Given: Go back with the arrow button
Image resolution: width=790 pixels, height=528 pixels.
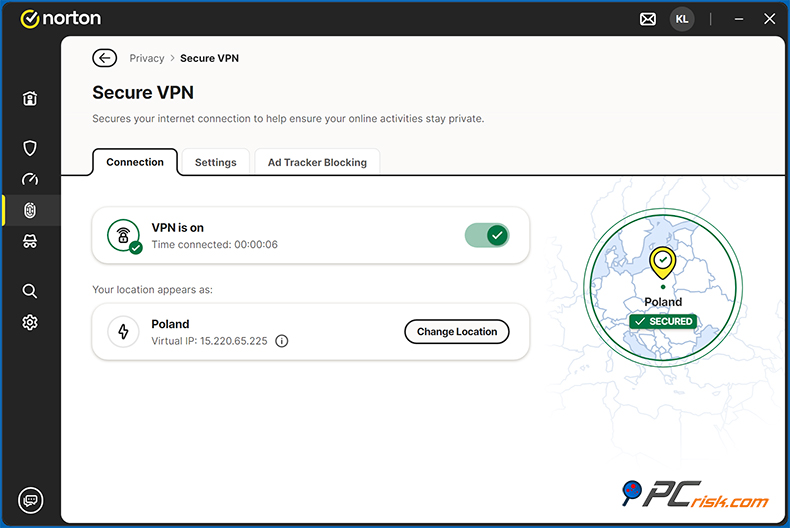Looking at the screenshot, I should pos(104,58).
